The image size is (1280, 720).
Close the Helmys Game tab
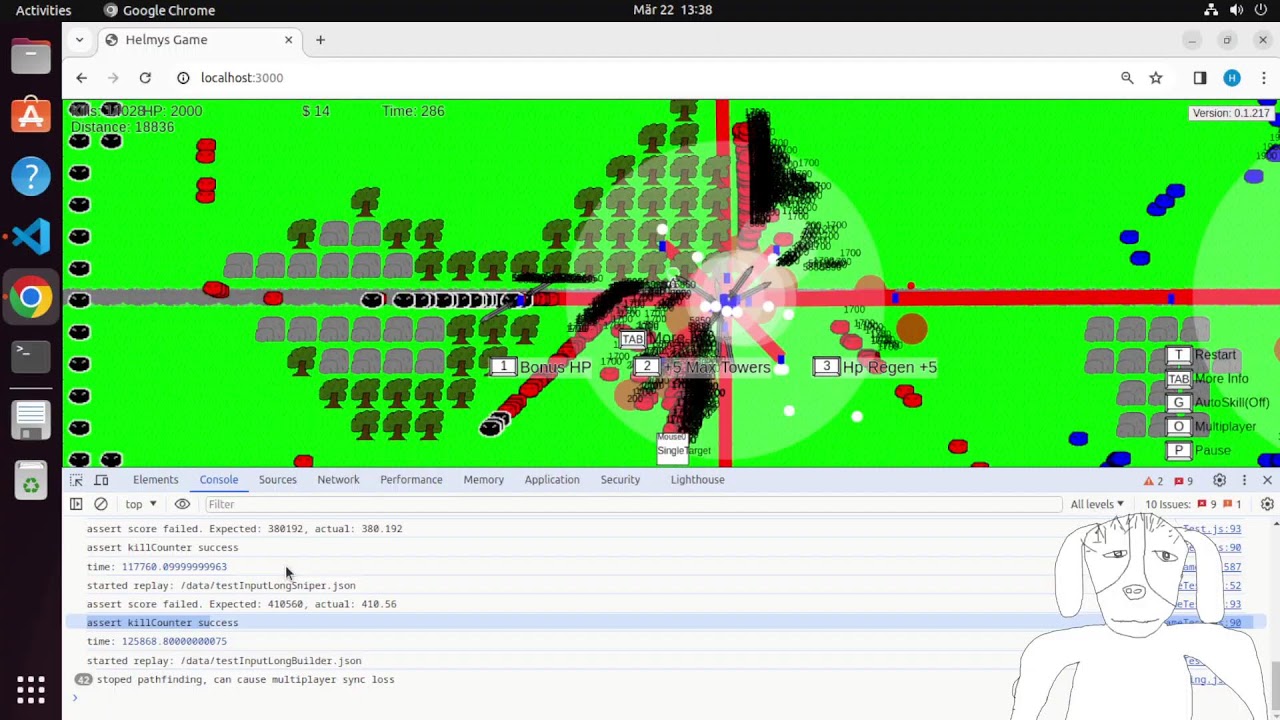tap(288, 40)
